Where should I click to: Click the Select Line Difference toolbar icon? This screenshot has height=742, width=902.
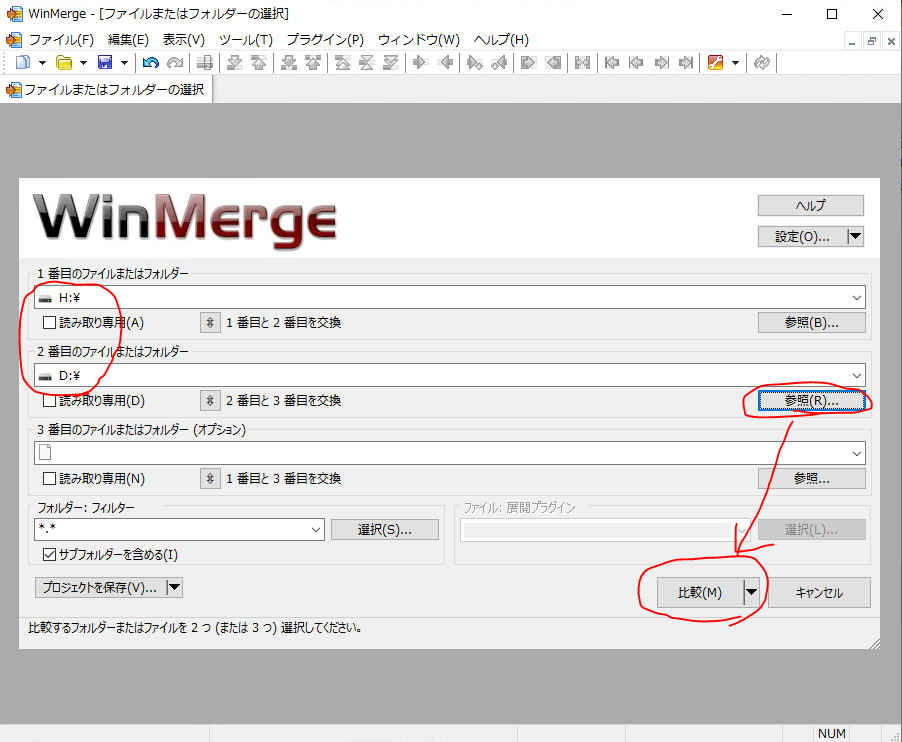click(x=204, y=62)
